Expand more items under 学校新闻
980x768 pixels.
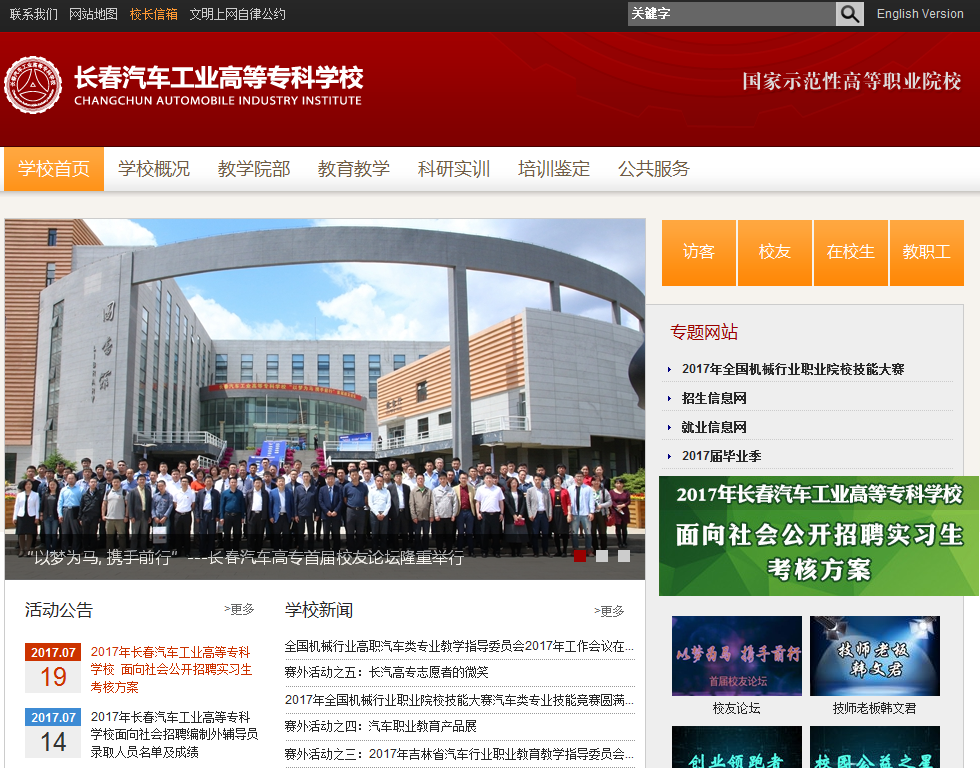pos(609,611)
